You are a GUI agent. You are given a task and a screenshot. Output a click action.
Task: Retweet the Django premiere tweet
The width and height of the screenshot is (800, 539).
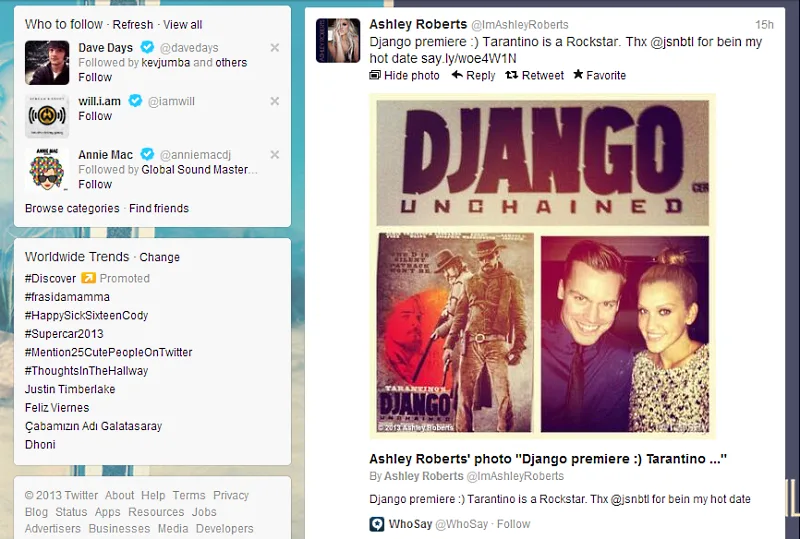[x=535, y=75]
